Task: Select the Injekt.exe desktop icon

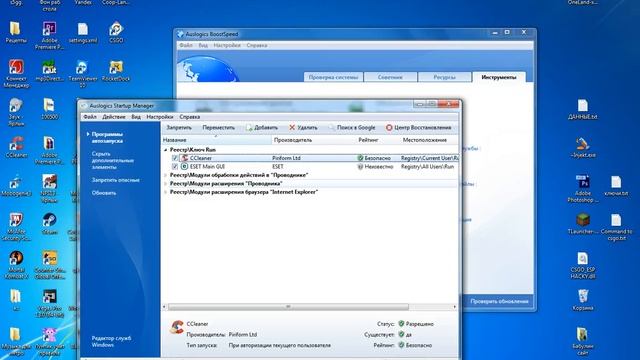Action: (582, 147)
